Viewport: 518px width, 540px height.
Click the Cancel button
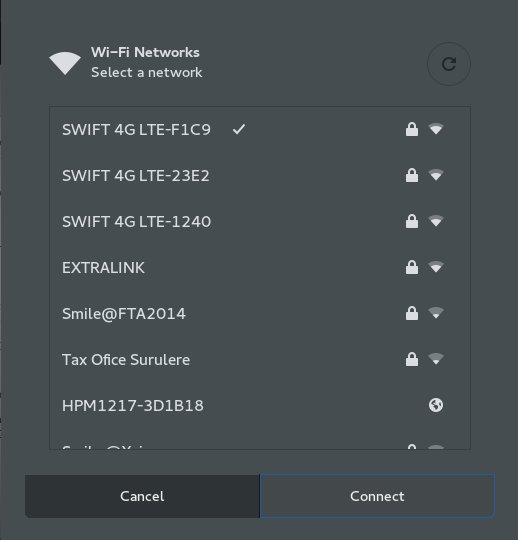pyautogui.click(x=142, y=496)
